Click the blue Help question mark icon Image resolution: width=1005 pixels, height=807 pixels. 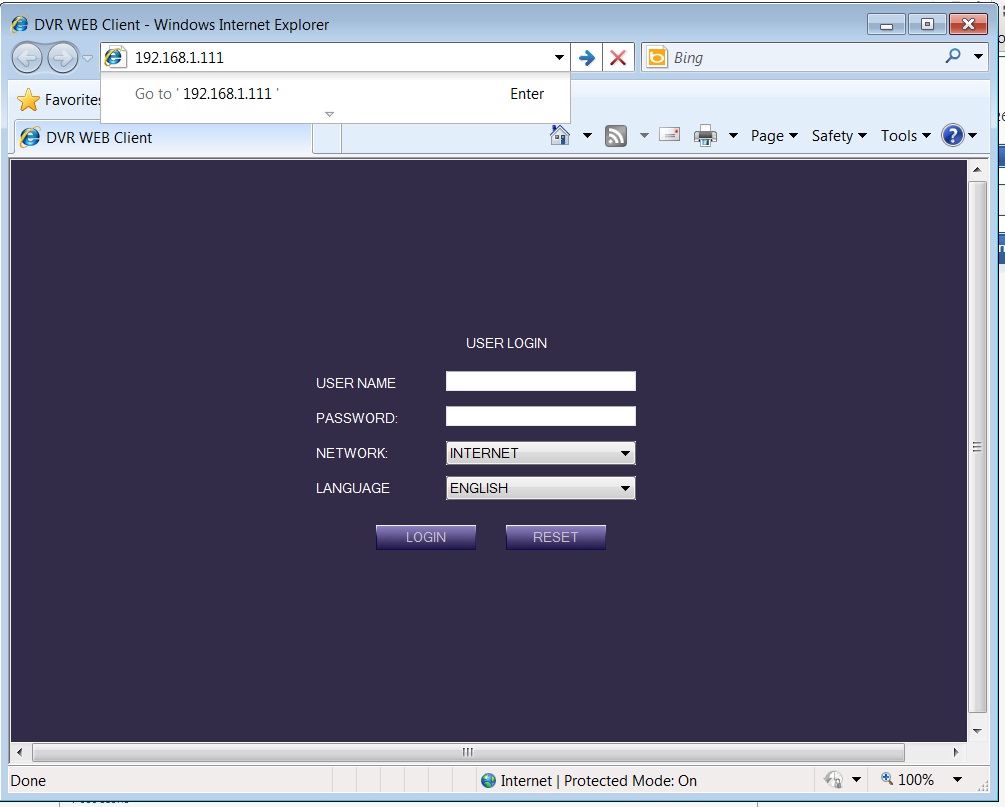tap(953, 135)
